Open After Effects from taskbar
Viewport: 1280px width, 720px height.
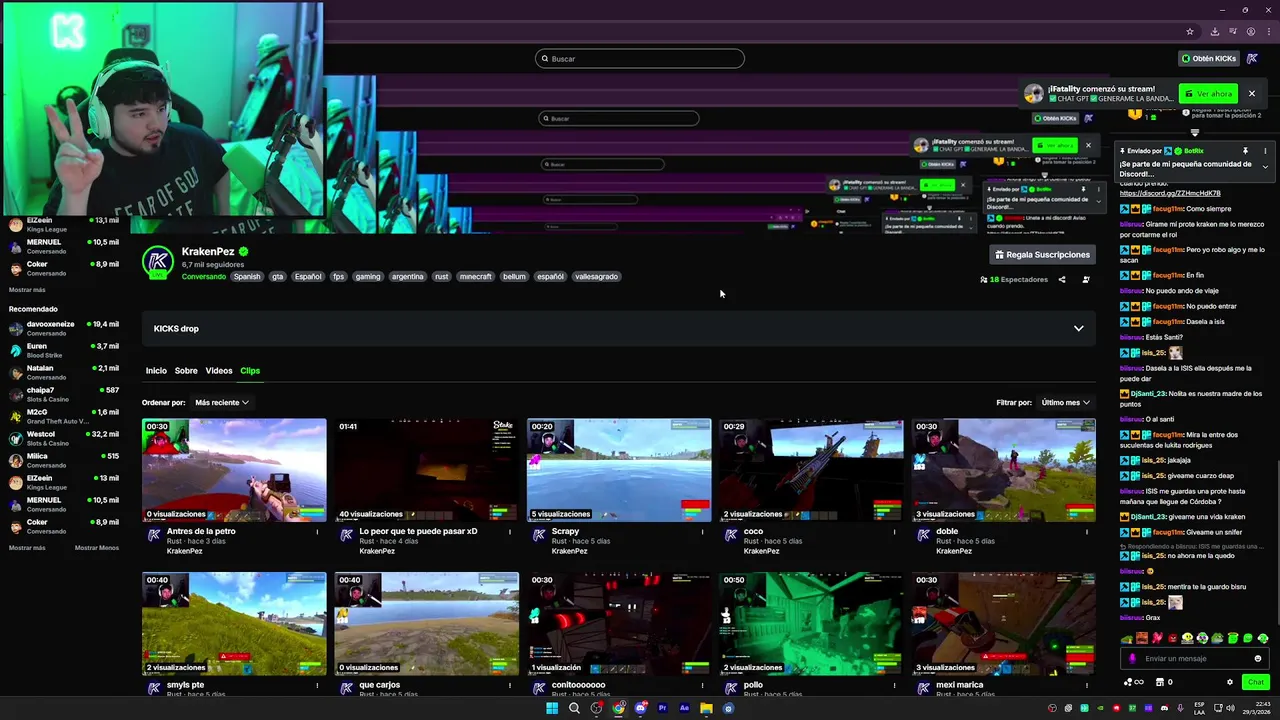(x=684, y=708)
